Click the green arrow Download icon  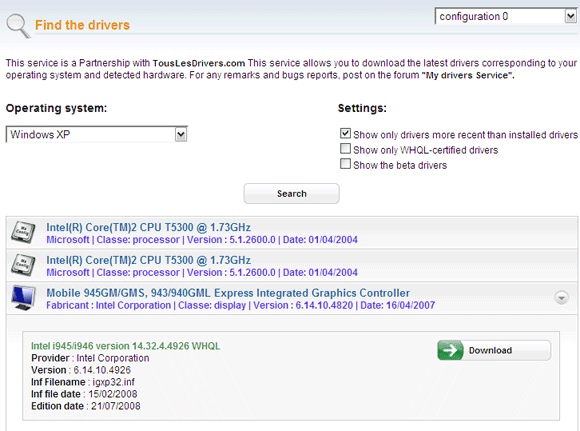[450, 350]
